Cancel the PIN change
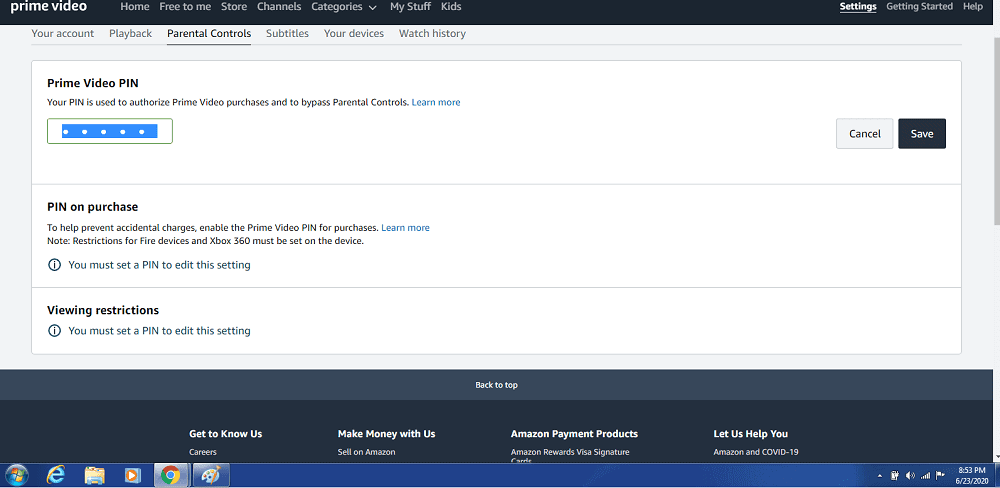This screenshot has height=488, width=1000. tap(865, 134)
